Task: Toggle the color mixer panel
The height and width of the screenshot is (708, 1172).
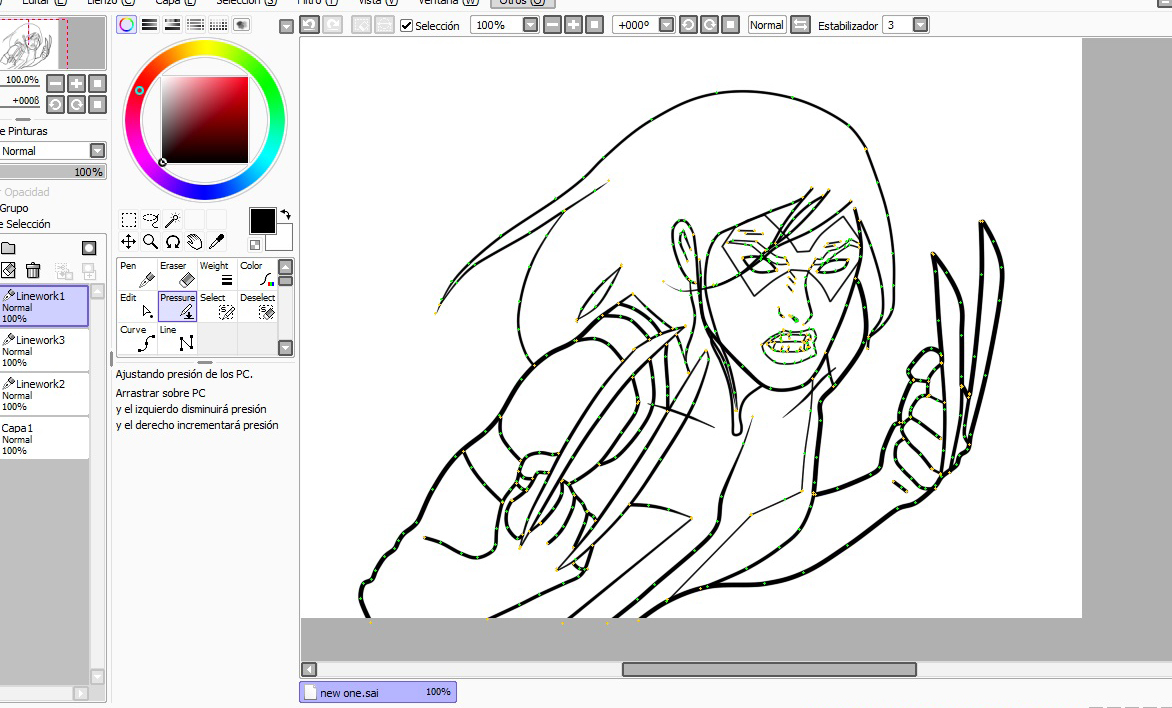Action: pyautogui.click(x=195, y=25)
